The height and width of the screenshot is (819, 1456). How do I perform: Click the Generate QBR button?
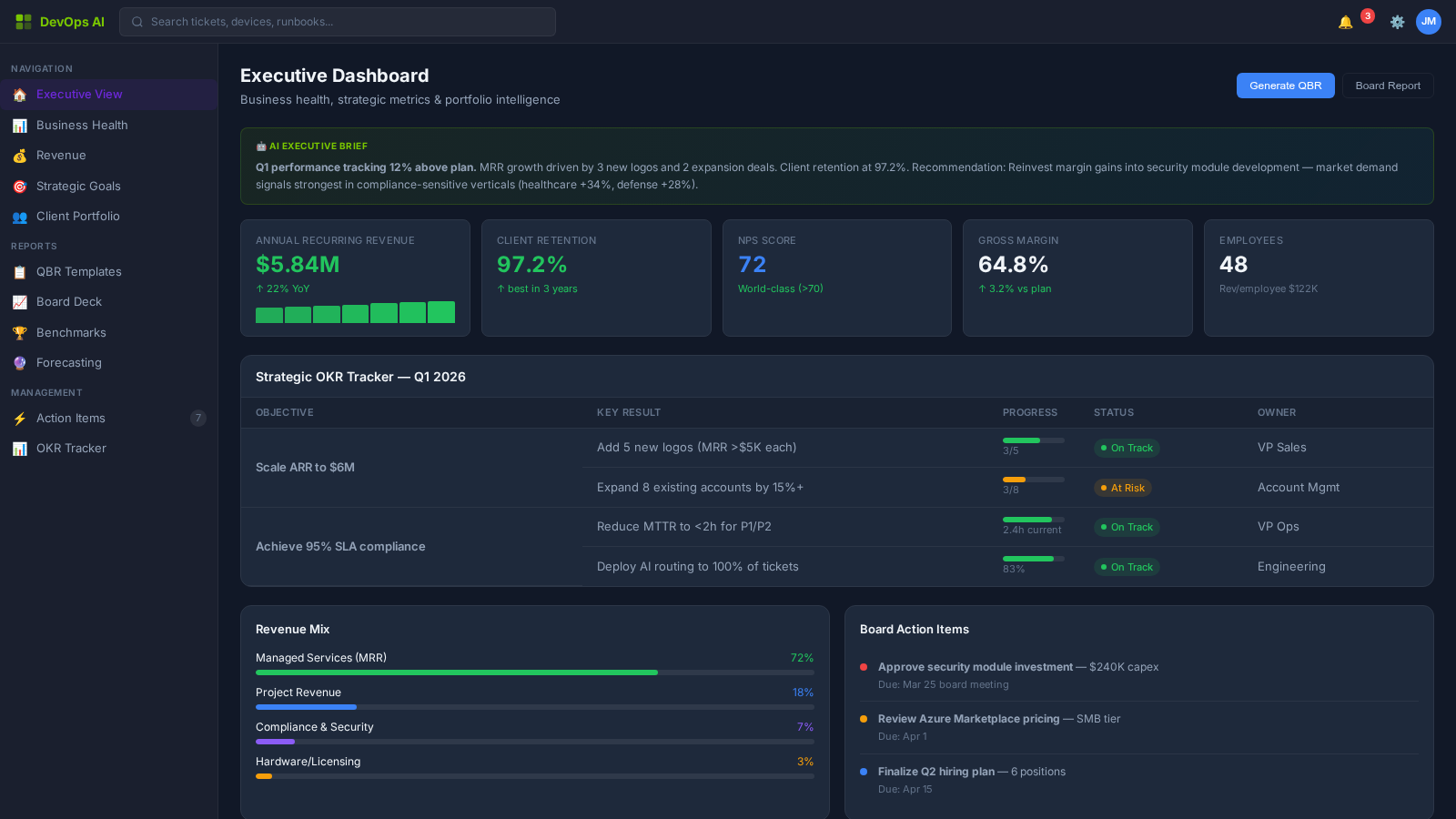(x=1285, y=85)
